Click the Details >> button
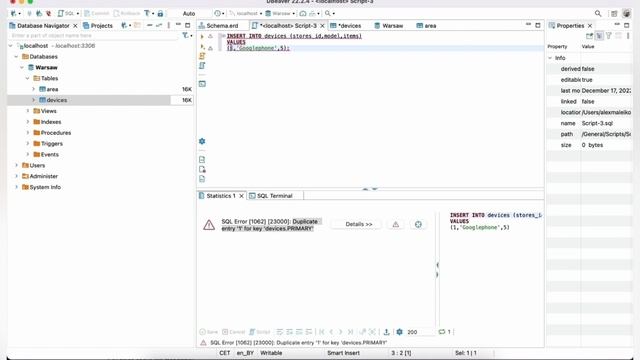 coord(359,224)
